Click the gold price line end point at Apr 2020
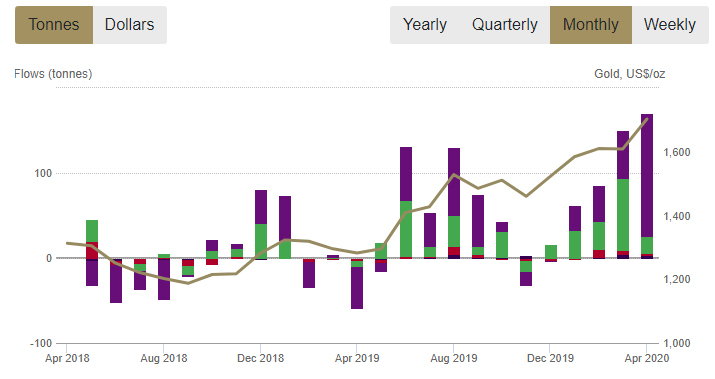Viewport: 715px width, 379px height. pos(647,119)
